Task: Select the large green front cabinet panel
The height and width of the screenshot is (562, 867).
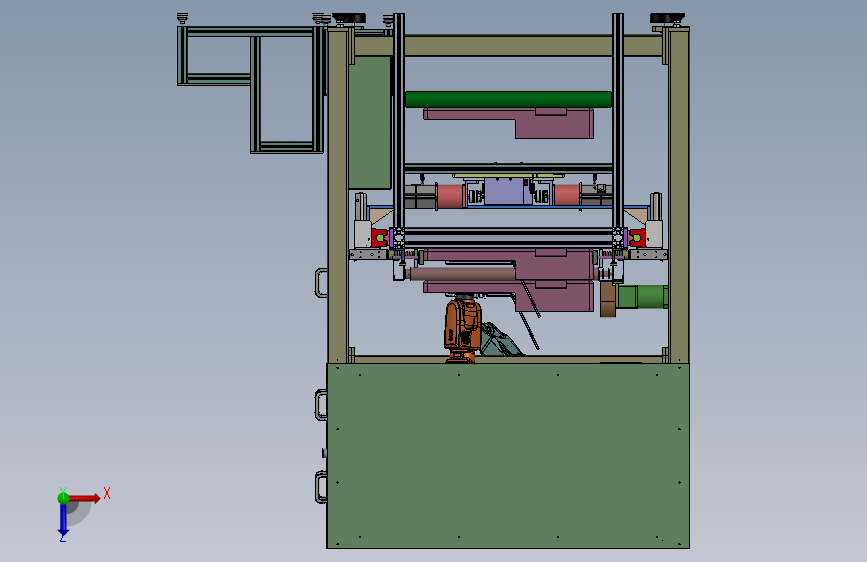Action: tap(508, 456)
